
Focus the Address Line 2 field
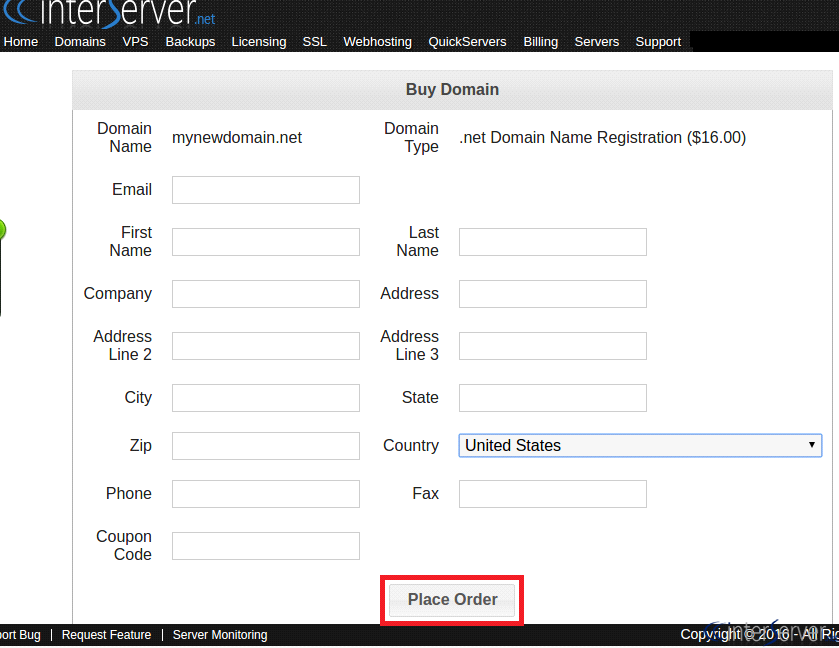(x=266, y=346)
